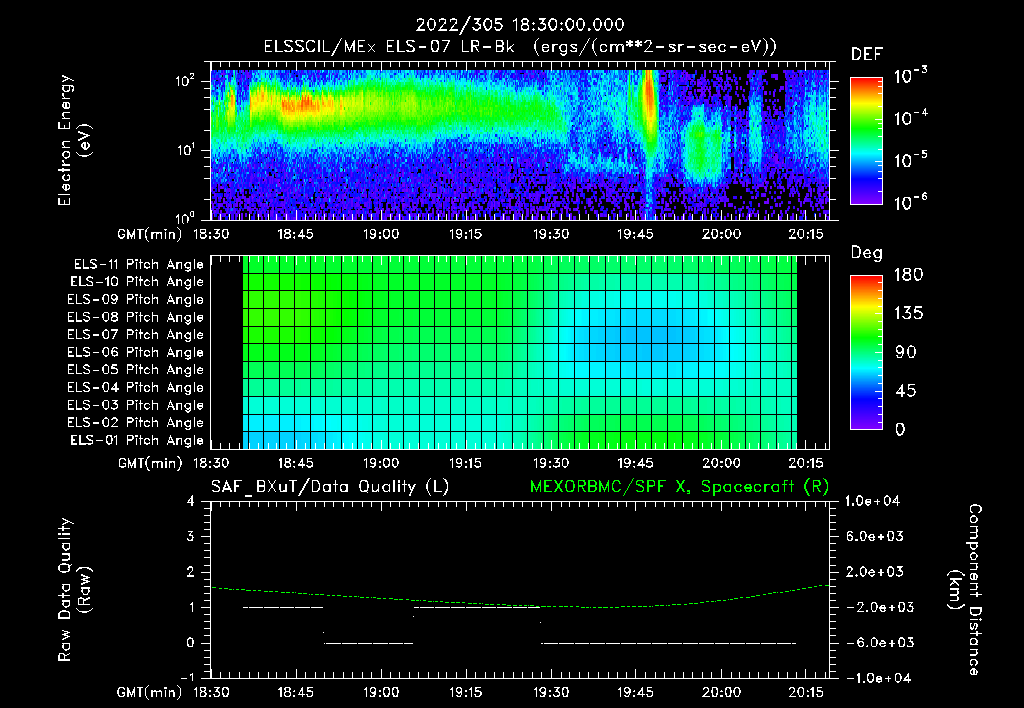Click the 0 tick on Deg scale
Screen dimensions: 1024x708
(900, 429)
